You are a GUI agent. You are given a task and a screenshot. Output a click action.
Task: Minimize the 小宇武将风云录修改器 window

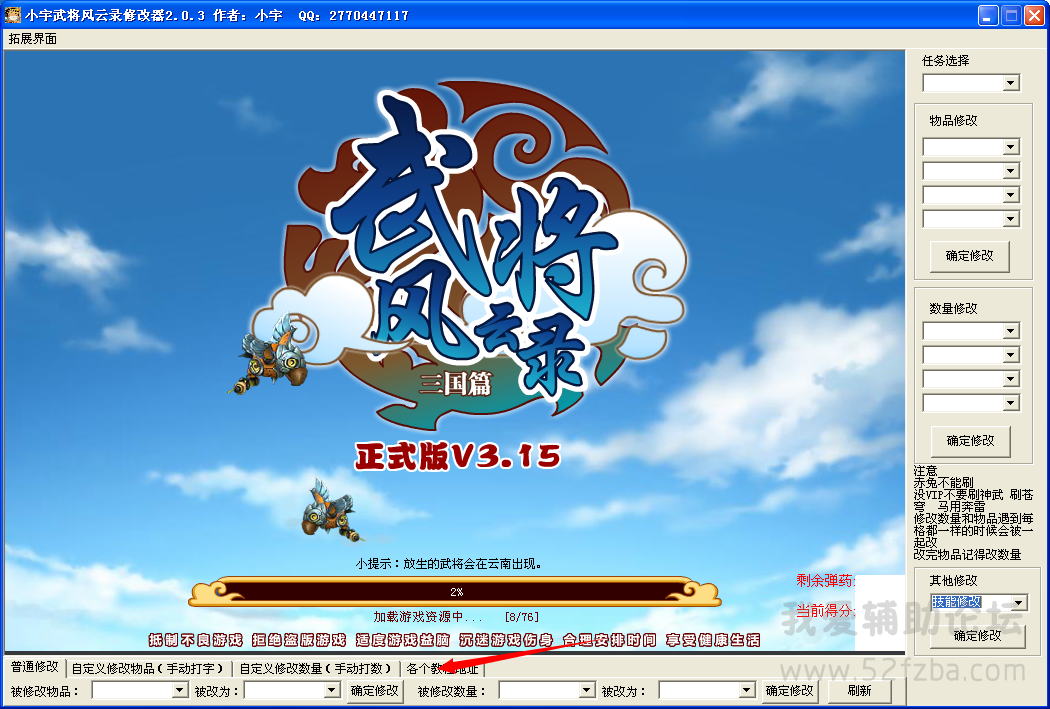(x=988, y=15)
